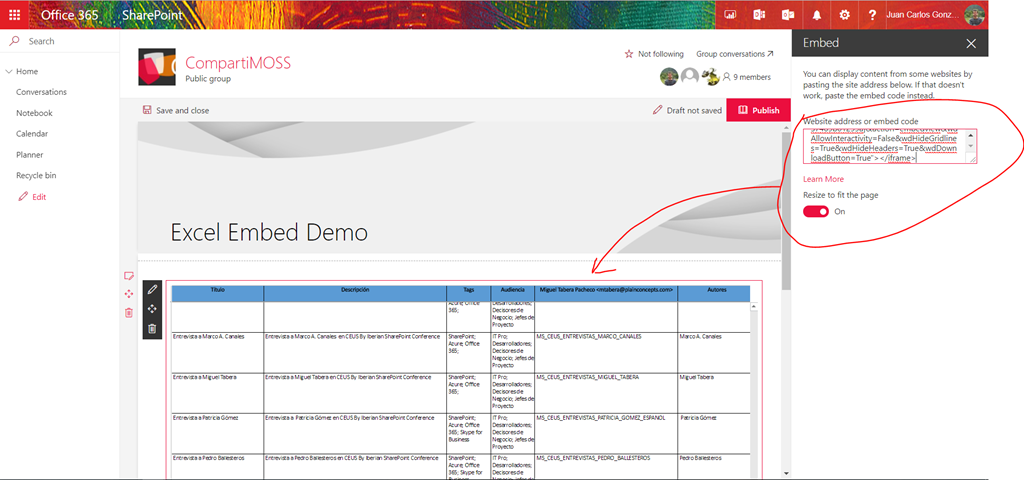This screenshot has height=480, width=1024.
Task: Open the Delve app icon
Action: click(x=759, y=15)
